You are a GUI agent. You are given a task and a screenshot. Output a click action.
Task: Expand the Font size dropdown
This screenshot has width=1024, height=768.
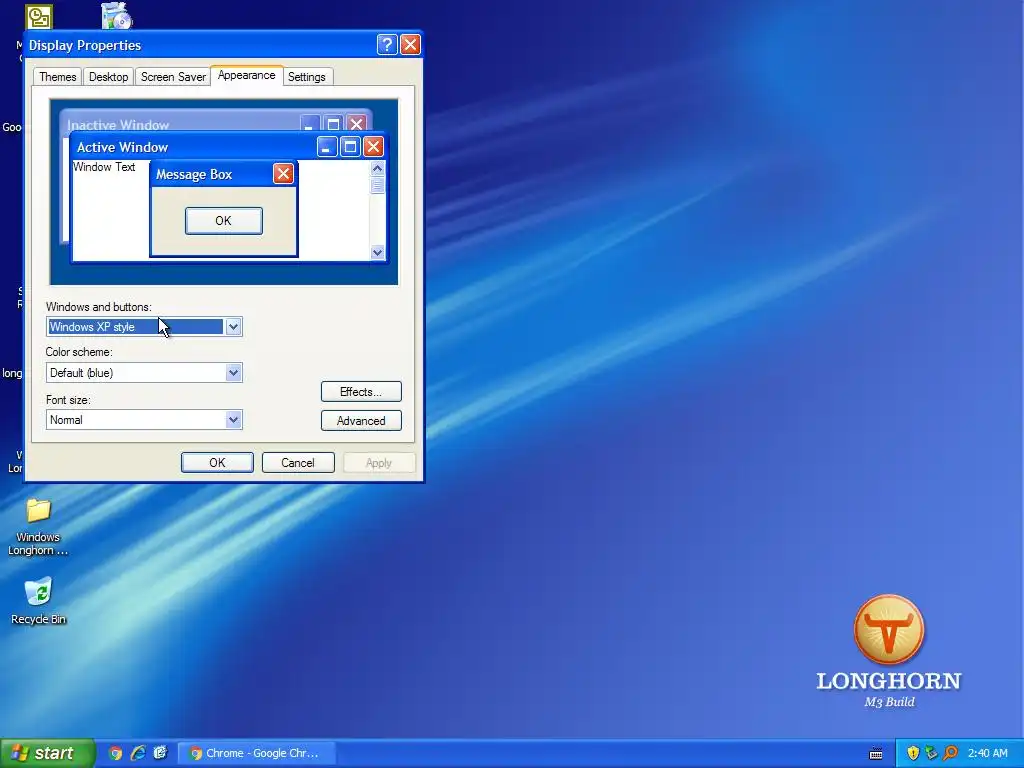(x=233, y=420)
